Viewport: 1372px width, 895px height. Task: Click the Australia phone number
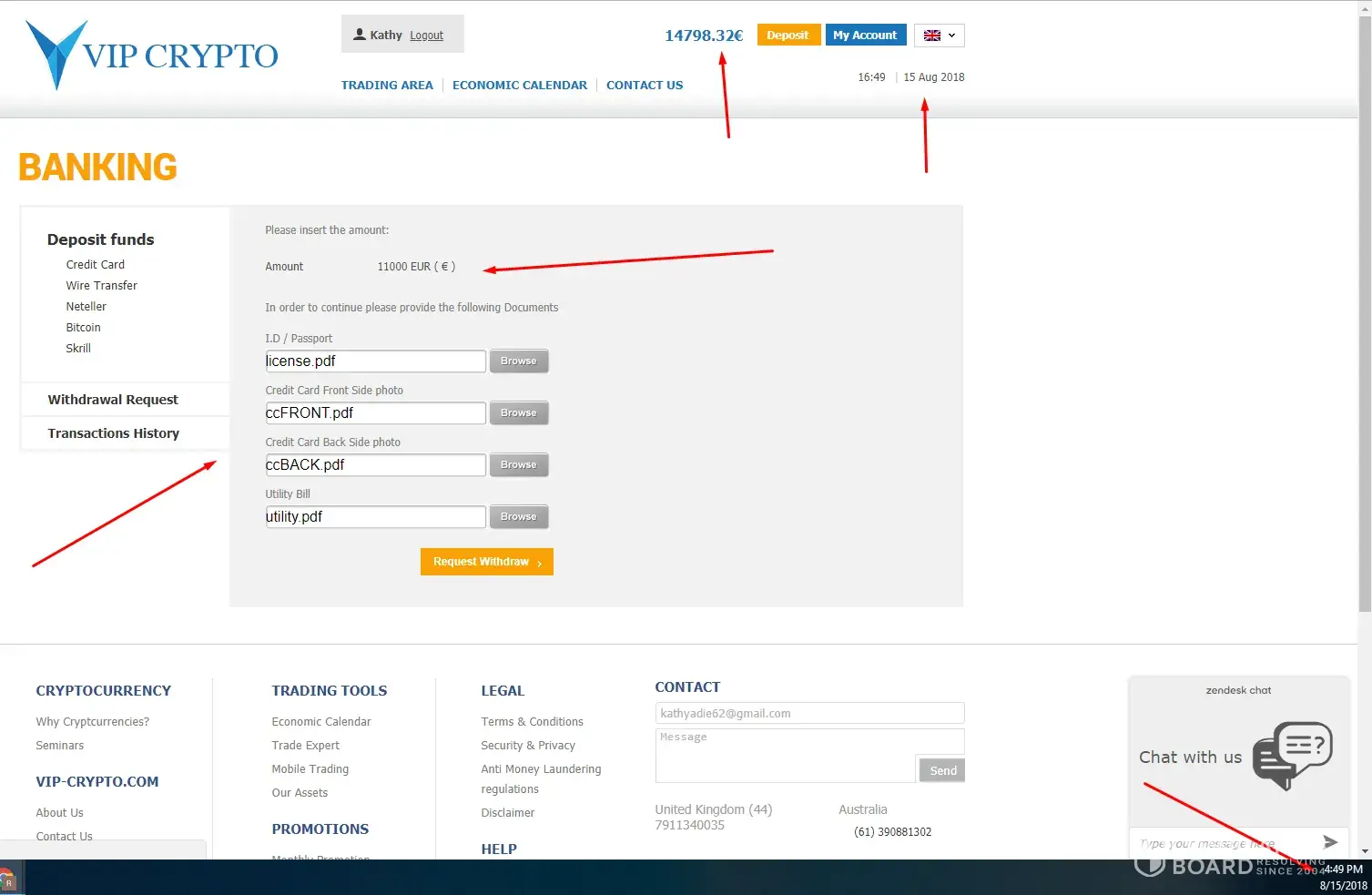(x=892, y=832)
